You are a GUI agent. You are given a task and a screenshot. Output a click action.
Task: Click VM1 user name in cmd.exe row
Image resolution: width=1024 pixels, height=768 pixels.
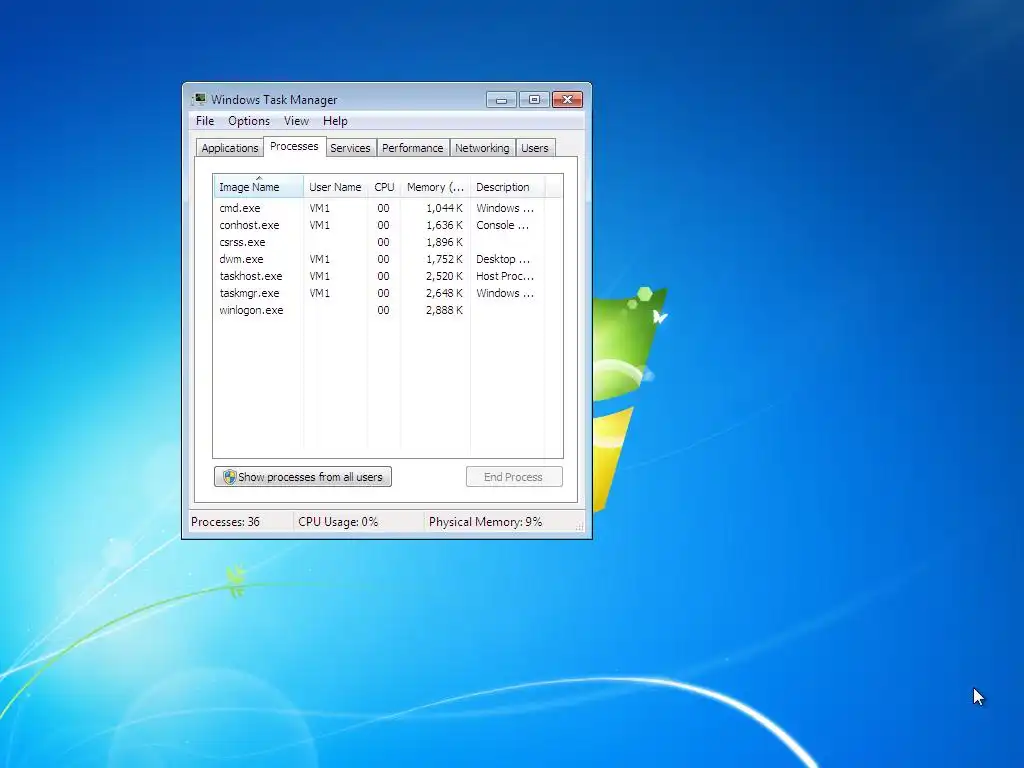click(x=319, y=208)
